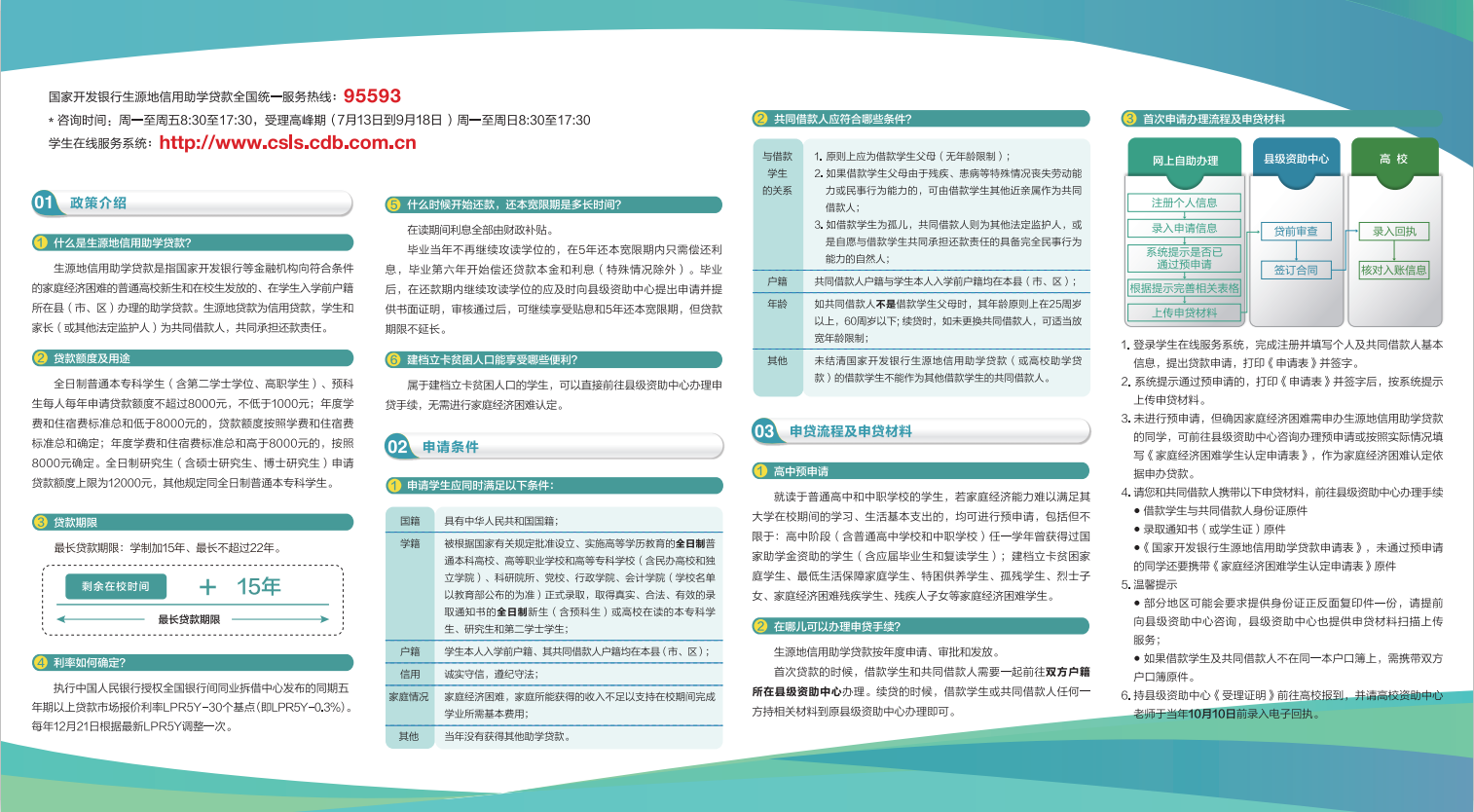Click the number 5 icon beside 什么时候开始还款
The width and height of the screenshot is (1474, 812).
point(394,204)
